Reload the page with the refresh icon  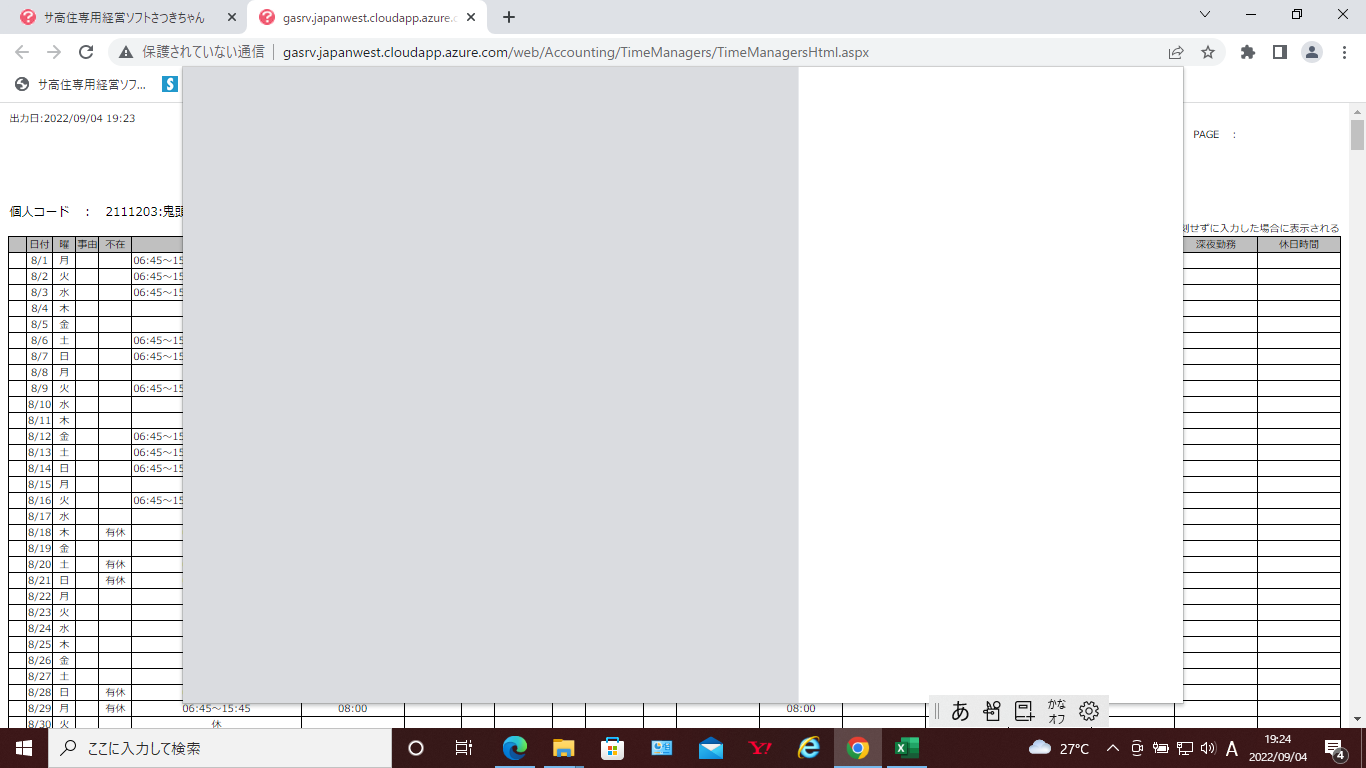86,52
